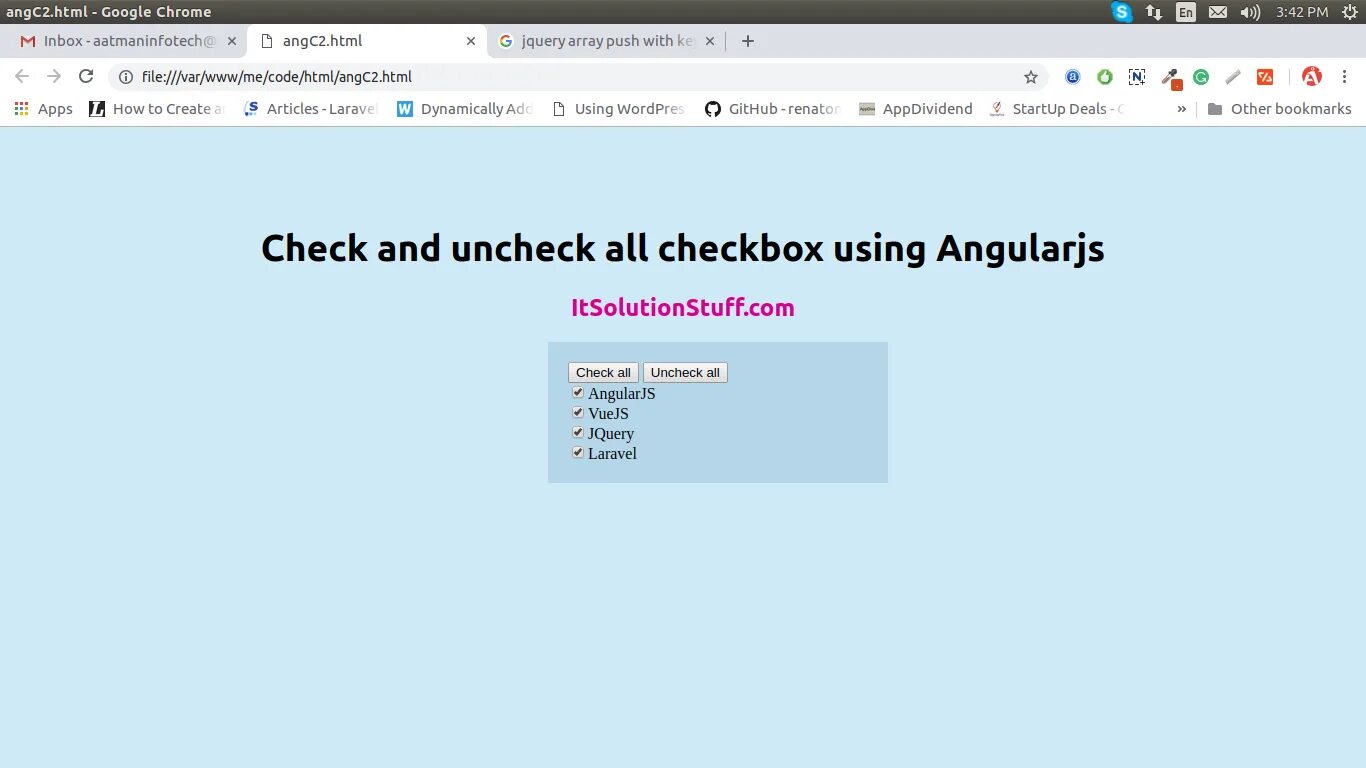The image size is (1366, 768).
Task: Click the browser forward arrow
Action: click(54, 77)
